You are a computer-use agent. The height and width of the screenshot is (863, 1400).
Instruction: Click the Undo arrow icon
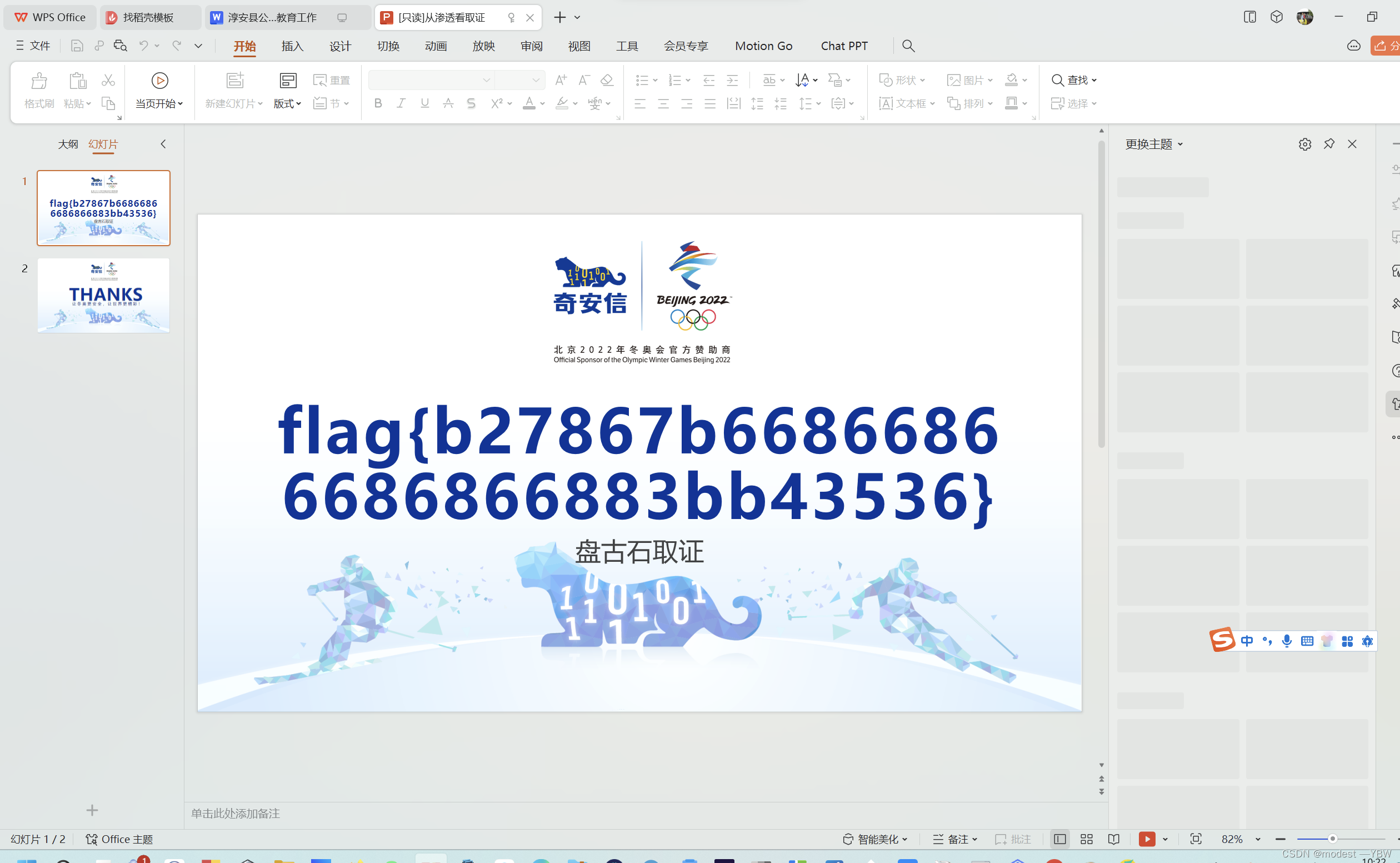[144, 46]
